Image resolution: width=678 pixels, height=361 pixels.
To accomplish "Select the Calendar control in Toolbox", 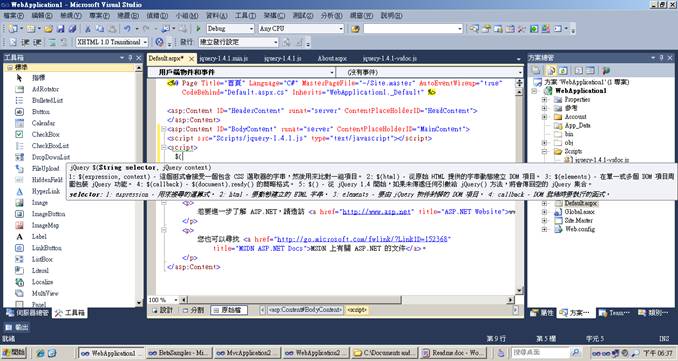I will 43,123.
